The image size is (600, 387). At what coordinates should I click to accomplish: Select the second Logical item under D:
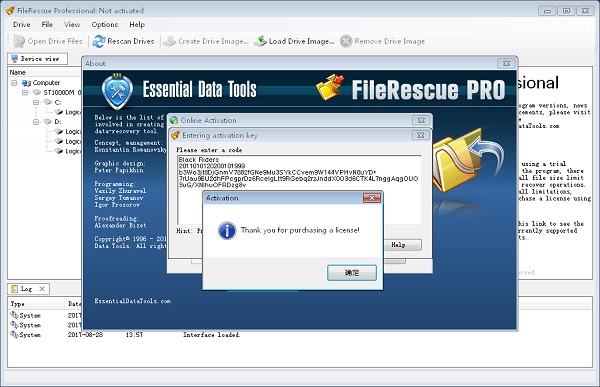tap(72, 142)
